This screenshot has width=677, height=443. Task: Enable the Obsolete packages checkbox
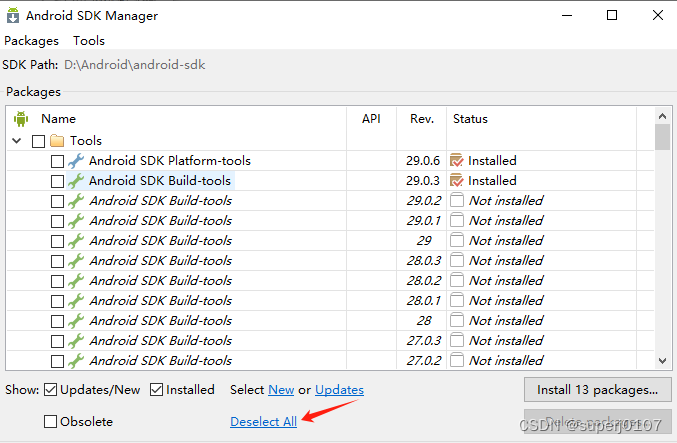click(x=51, y=421)
